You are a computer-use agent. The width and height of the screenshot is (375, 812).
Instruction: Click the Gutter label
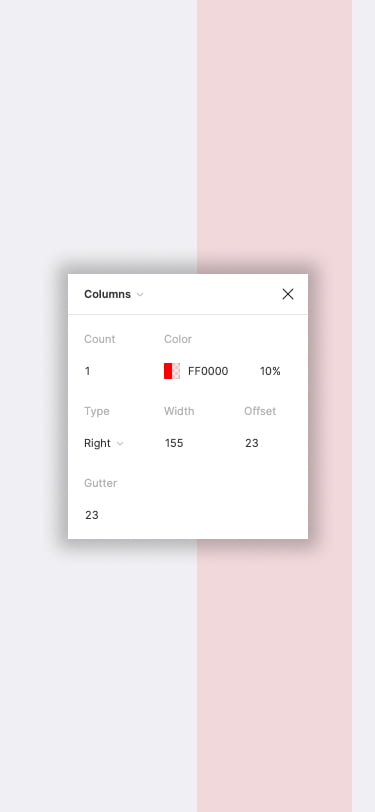100,483
